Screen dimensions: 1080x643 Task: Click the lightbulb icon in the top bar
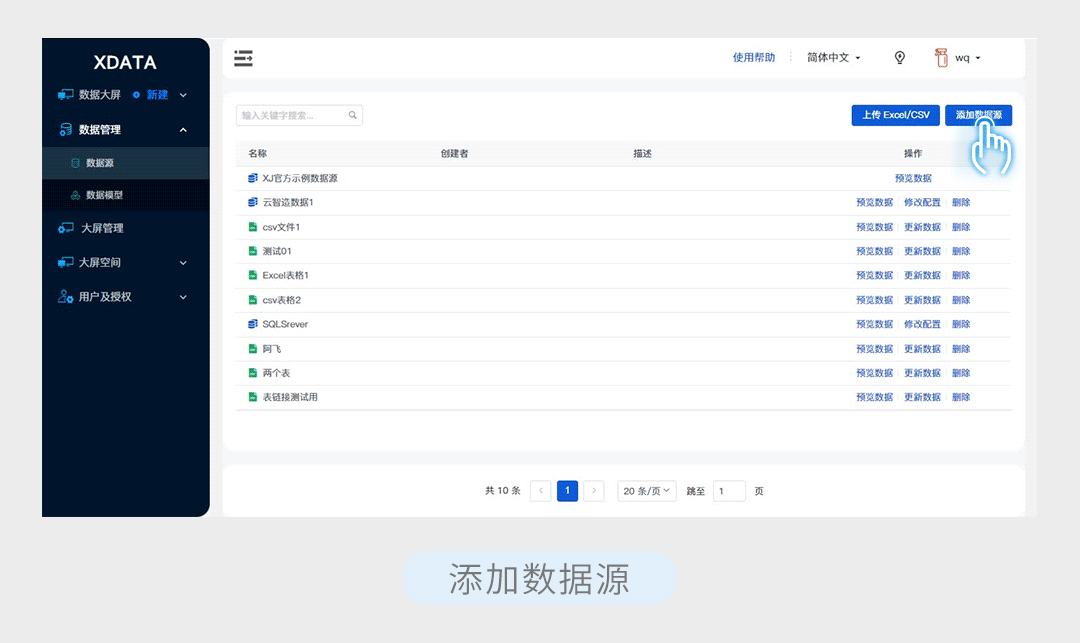pyautogui.click(x=899, y=57)
